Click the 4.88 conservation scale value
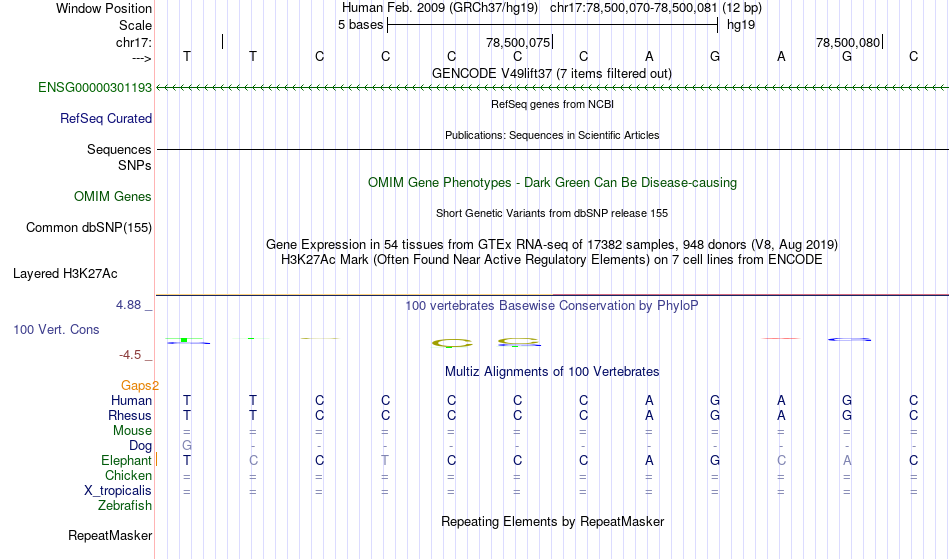The width and height of the screenshot is (950, 559). (x=128, y=305)
